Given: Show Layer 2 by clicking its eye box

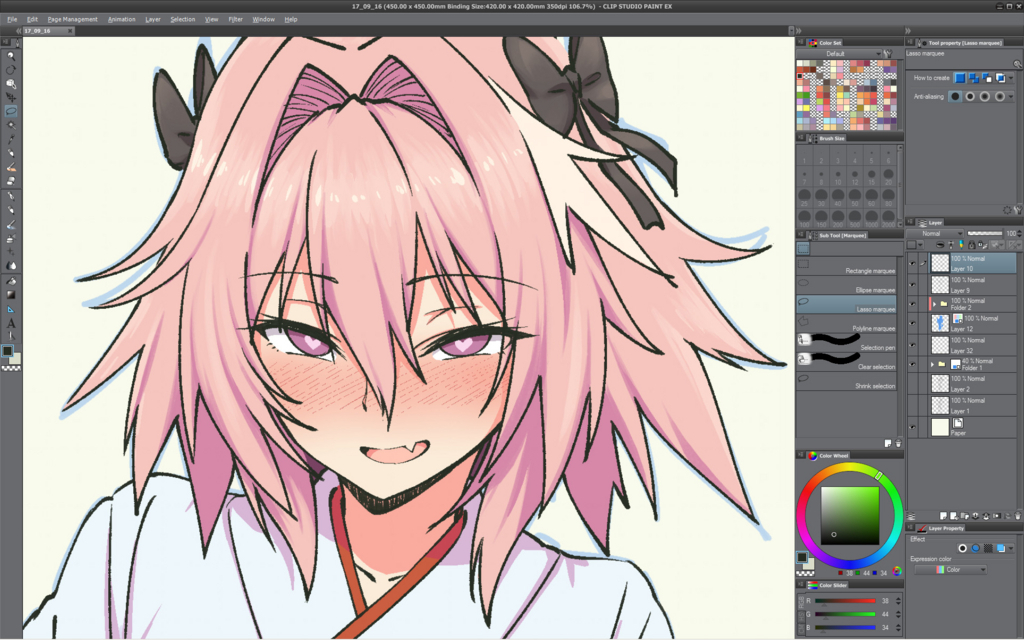Looking at the screenshot, I should [x=912, y=383].
